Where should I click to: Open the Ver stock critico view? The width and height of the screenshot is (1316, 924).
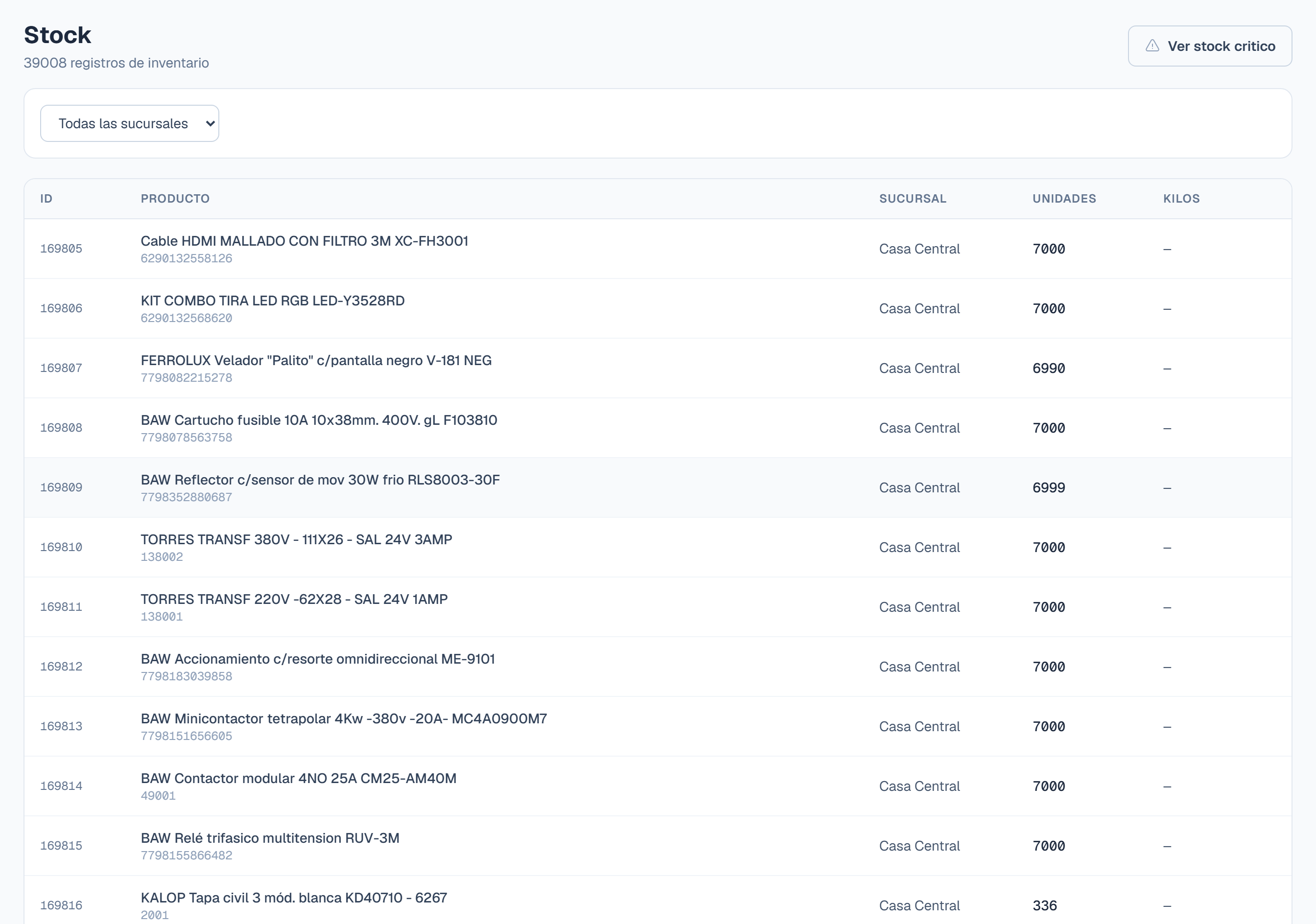tap(1210, 46)
